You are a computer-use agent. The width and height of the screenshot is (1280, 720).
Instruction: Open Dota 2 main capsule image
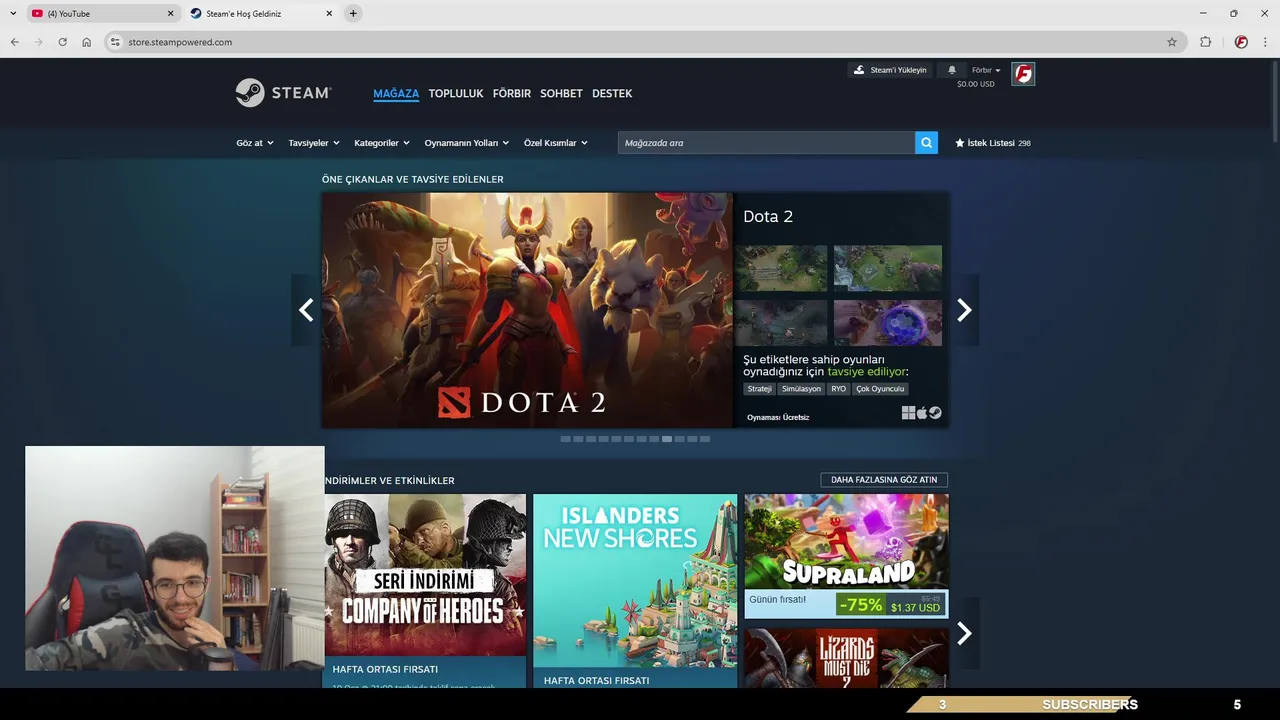(x=527, y=310)
